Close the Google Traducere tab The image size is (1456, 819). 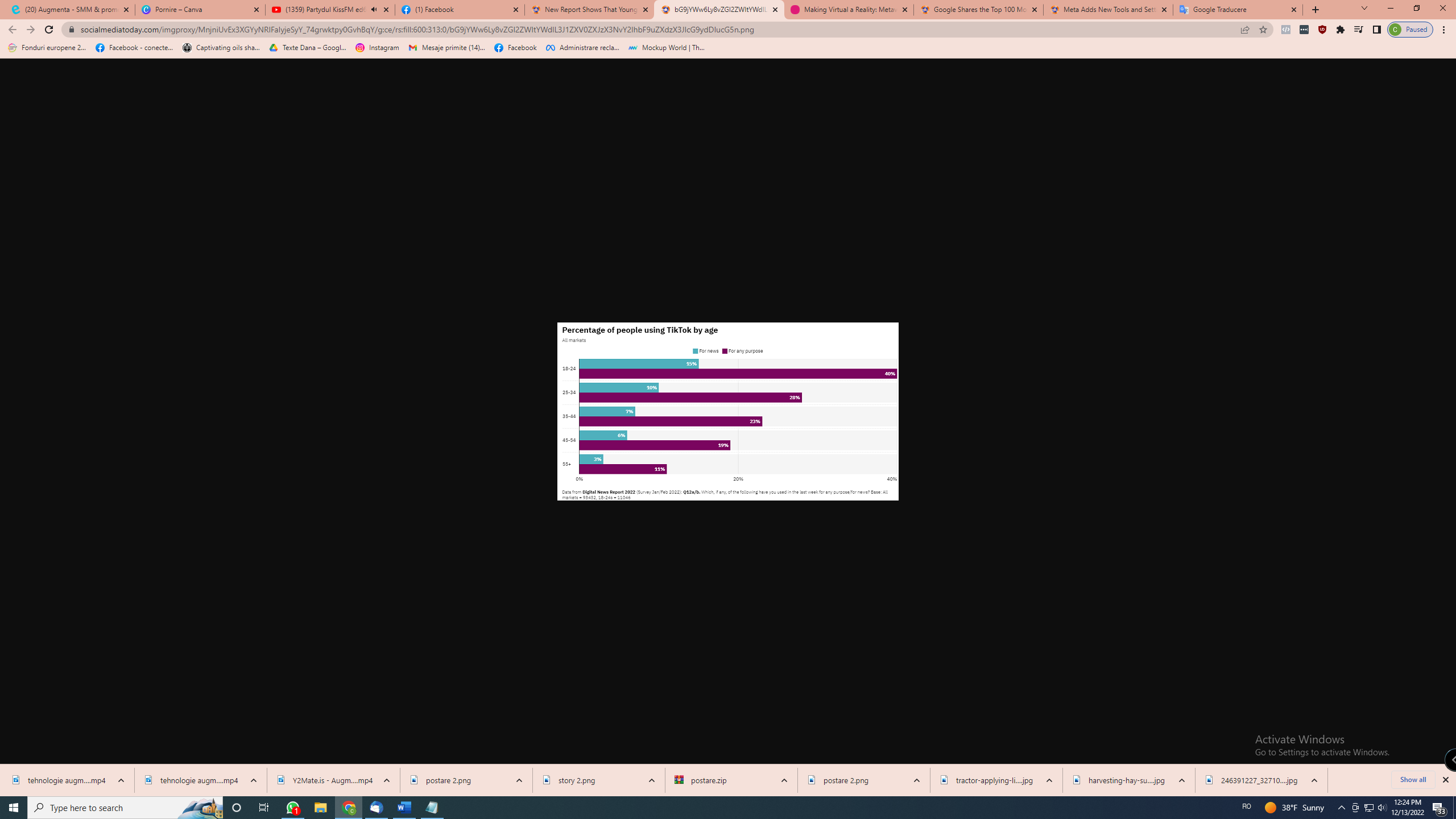[1293, 10]
